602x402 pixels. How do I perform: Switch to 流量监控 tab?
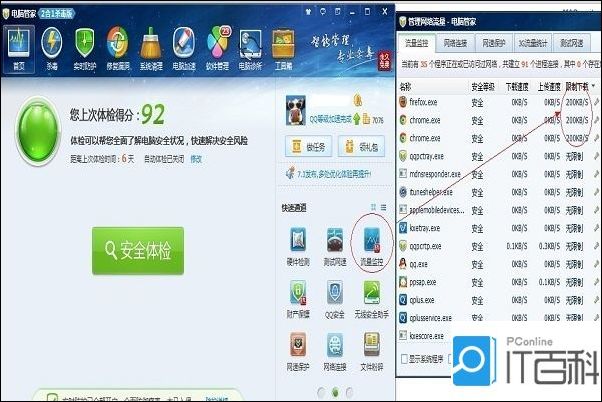pos(417,43)
